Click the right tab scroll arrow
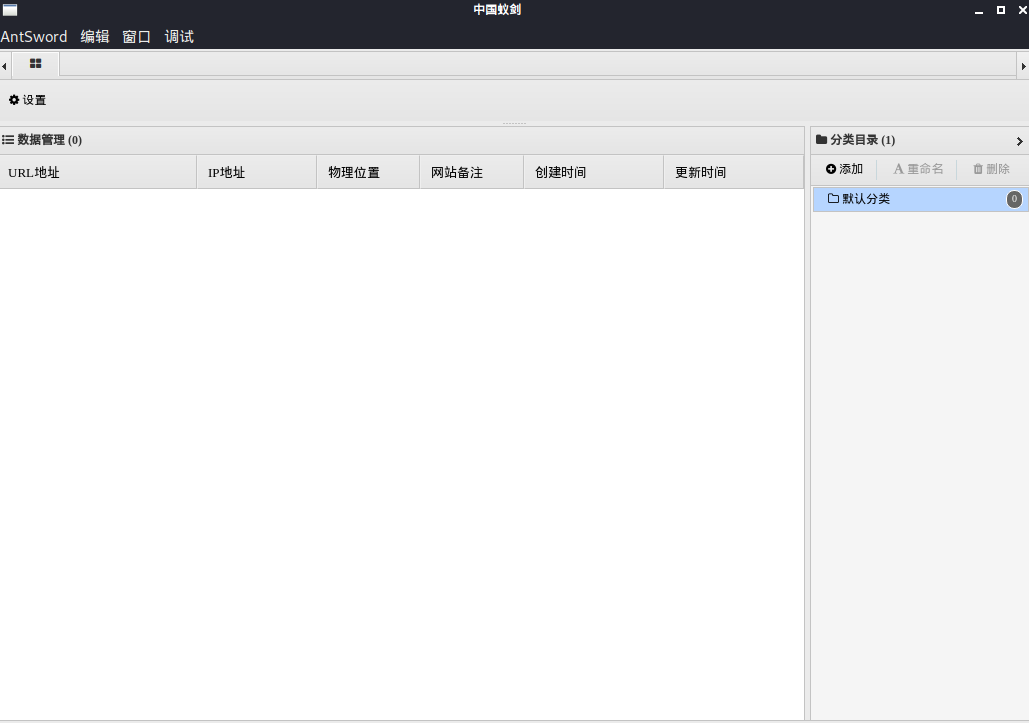 [1023, 66]
